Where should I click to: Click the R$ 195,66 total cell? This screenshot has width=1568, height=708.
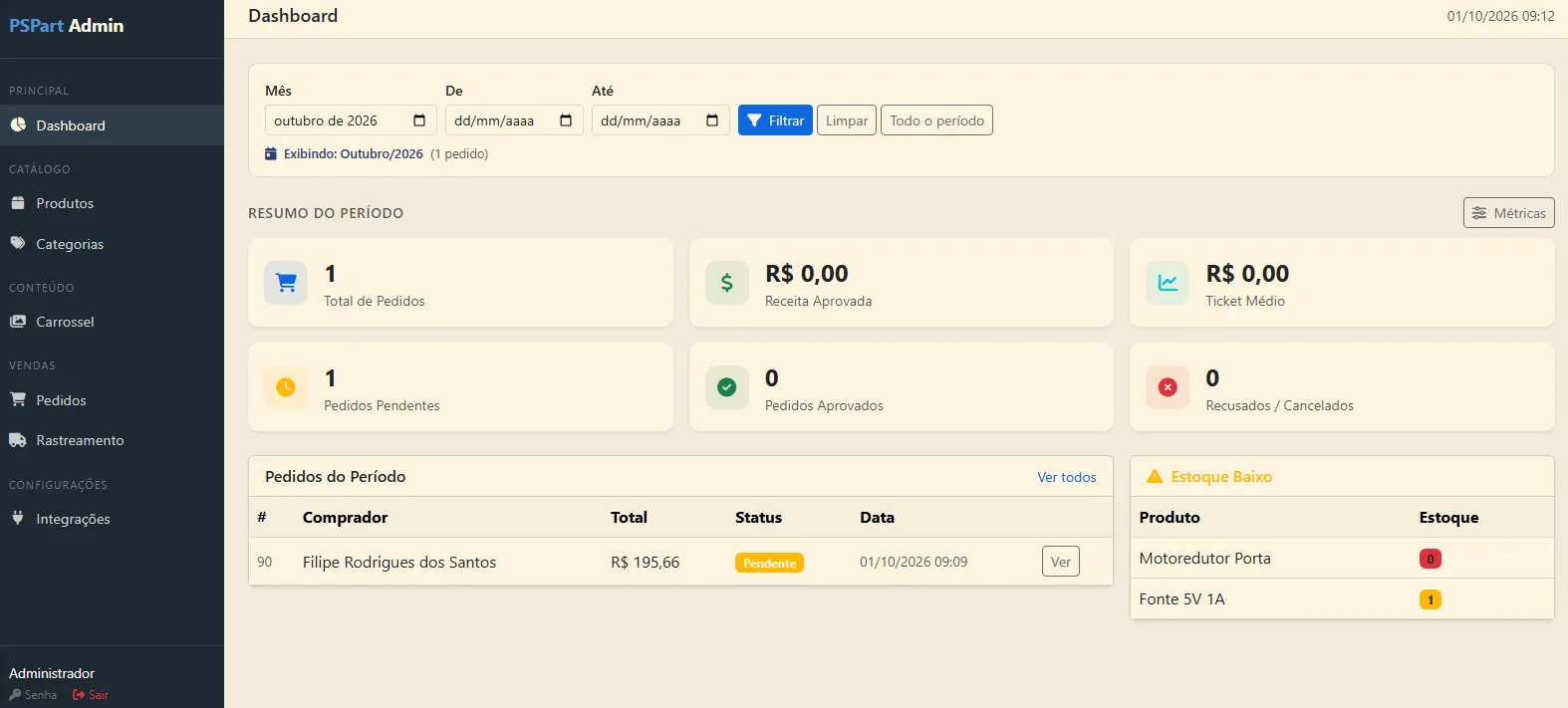tap(645, 563)
